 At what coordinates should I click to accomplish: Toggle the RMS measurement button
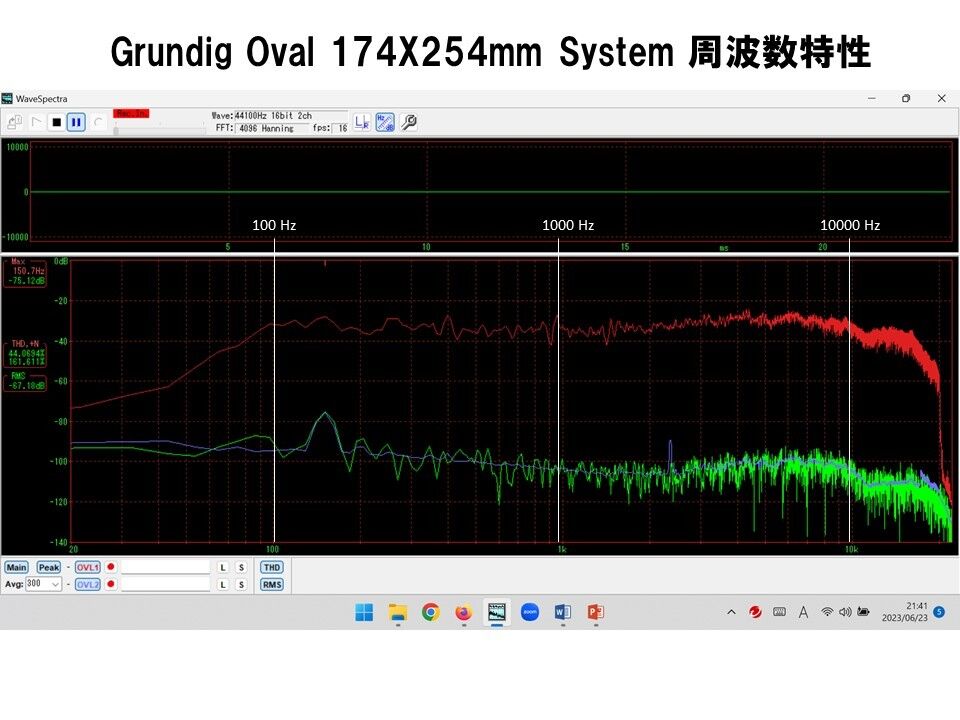[x=272, y=585]
